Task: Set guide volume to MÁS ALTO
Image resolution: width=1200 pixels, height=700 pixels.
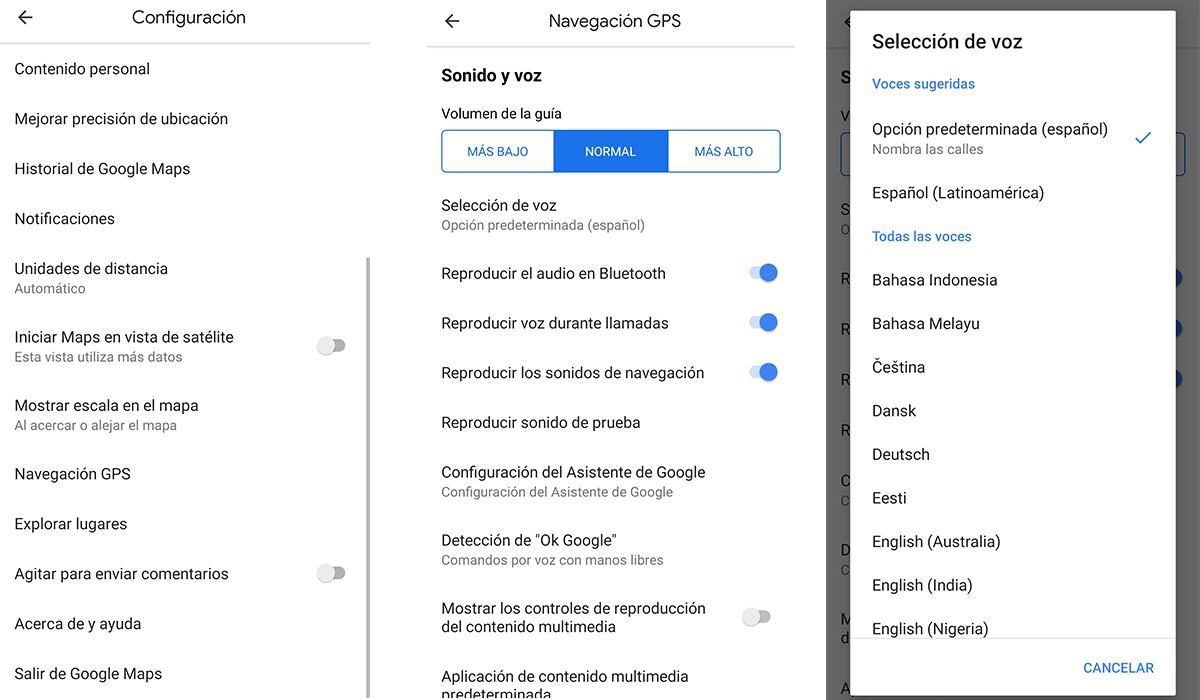Action: click(723, 151)
